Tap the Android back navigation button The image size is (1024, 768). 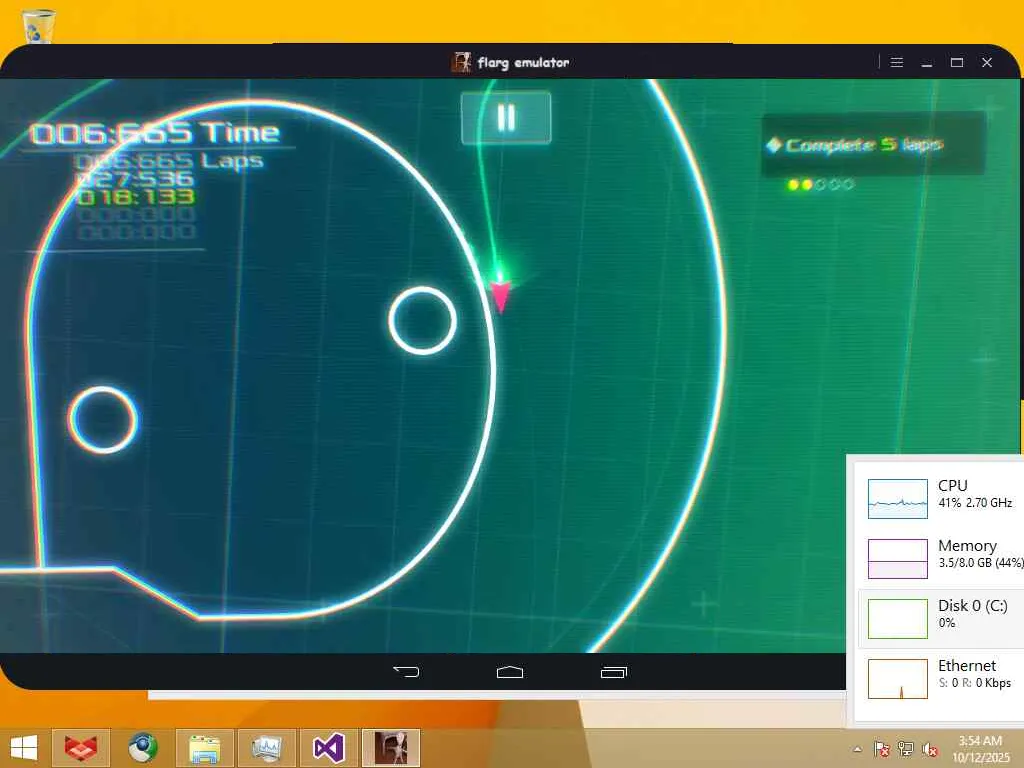coord(406,671)
